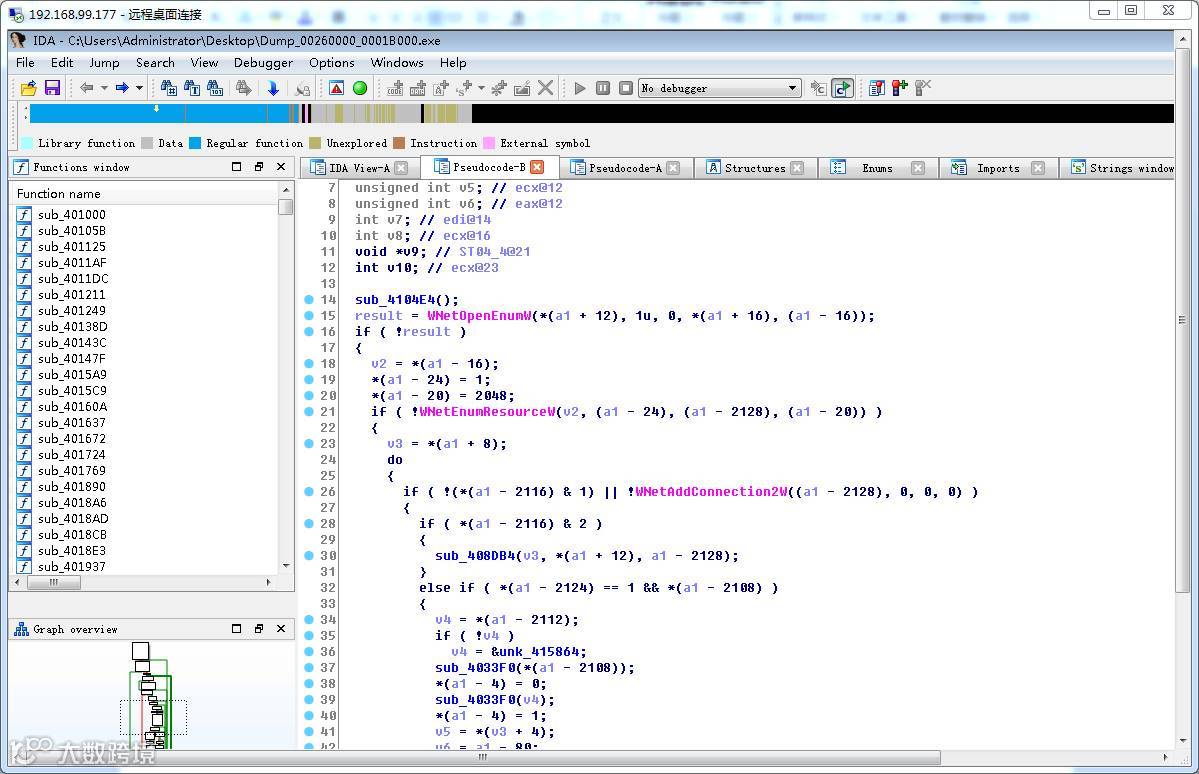Viewport: 1199px width, 774px height.
Task: Click the blue down-arrow jump icon
Action: tap(273, 88)
